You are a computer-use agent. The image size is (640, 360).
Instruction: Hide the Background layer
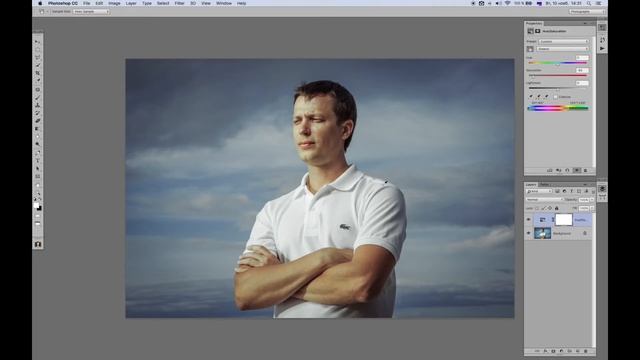click(x=529, y=233)
